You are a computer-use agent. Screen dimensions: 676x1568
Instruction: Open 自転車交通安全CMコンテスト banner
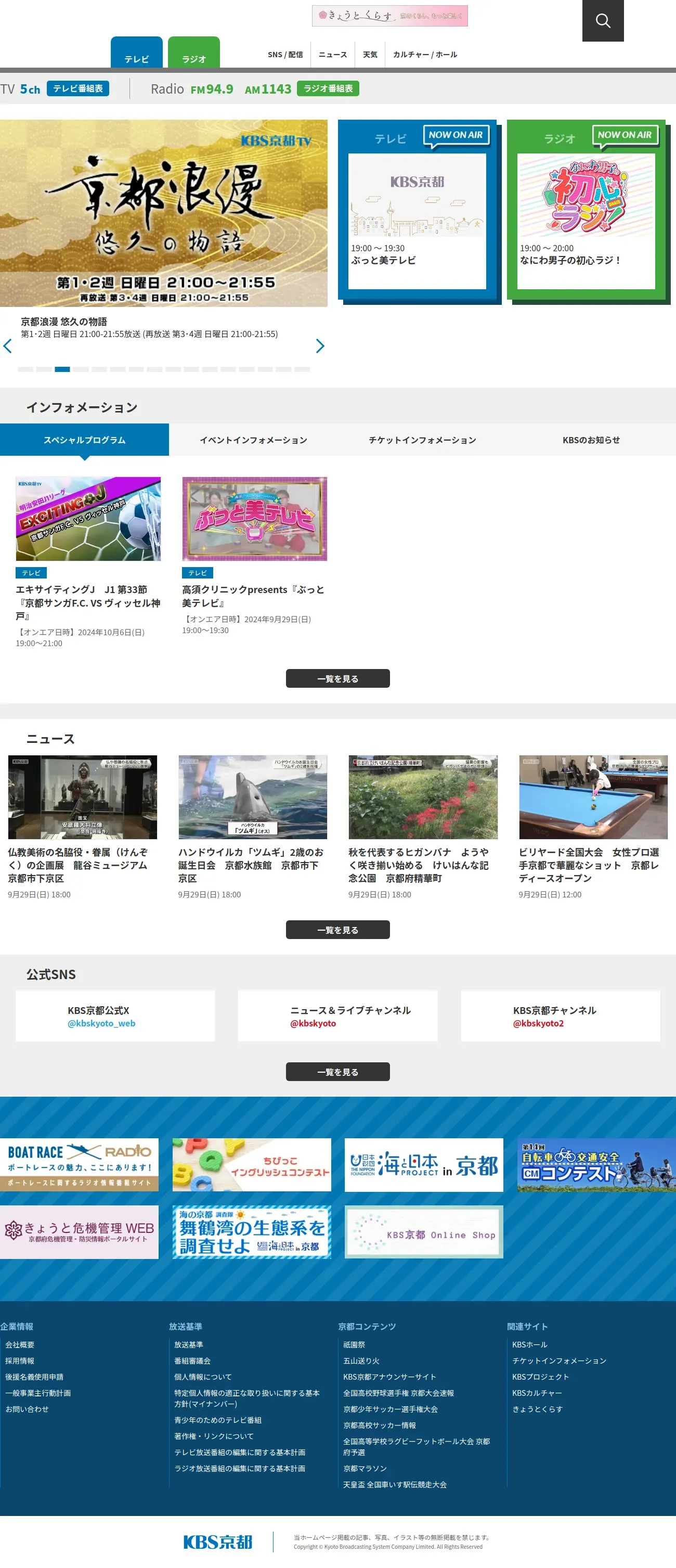click(596, 1164)
